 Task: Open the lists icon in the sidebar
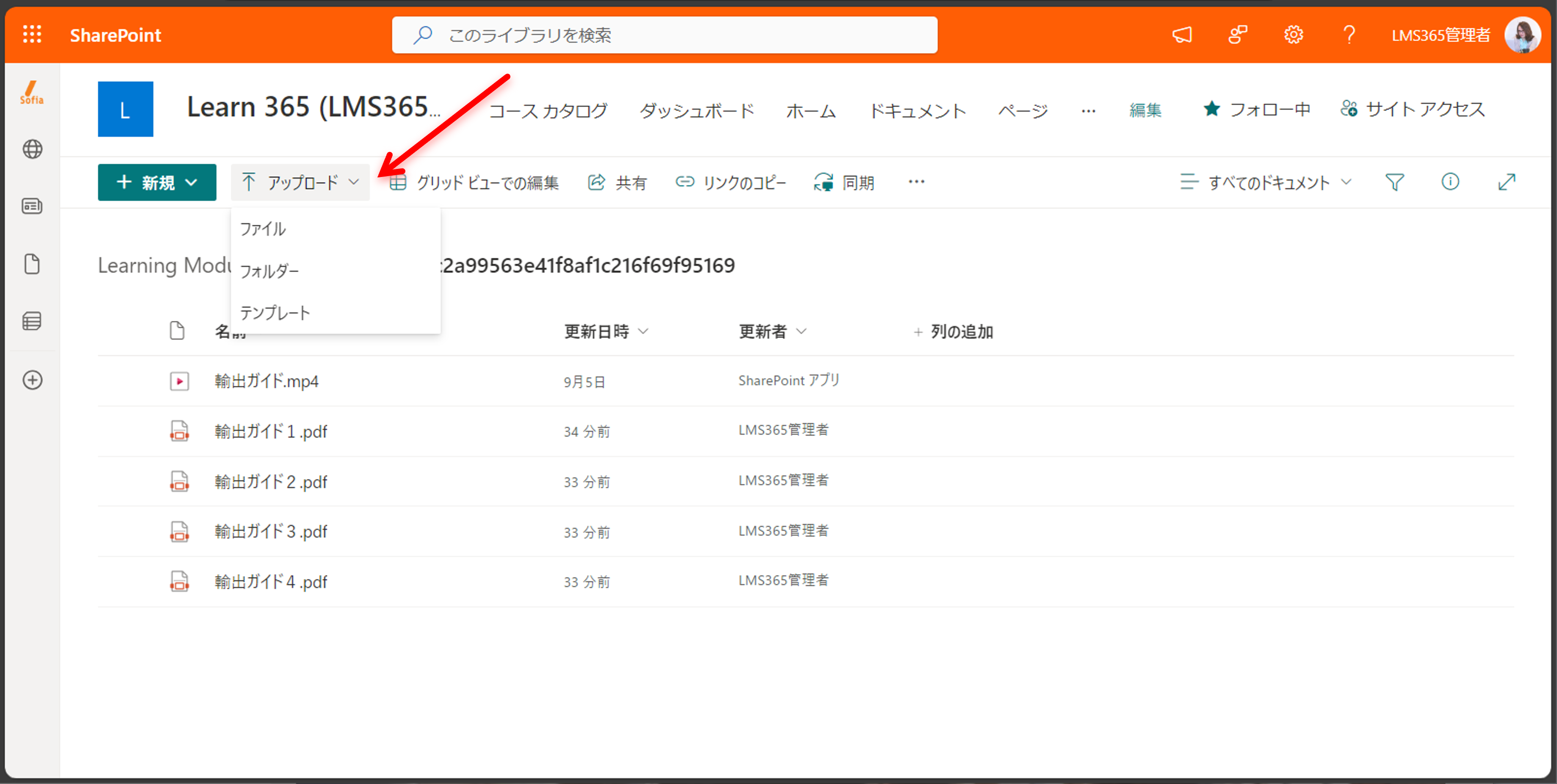click(x=32, y=321)
